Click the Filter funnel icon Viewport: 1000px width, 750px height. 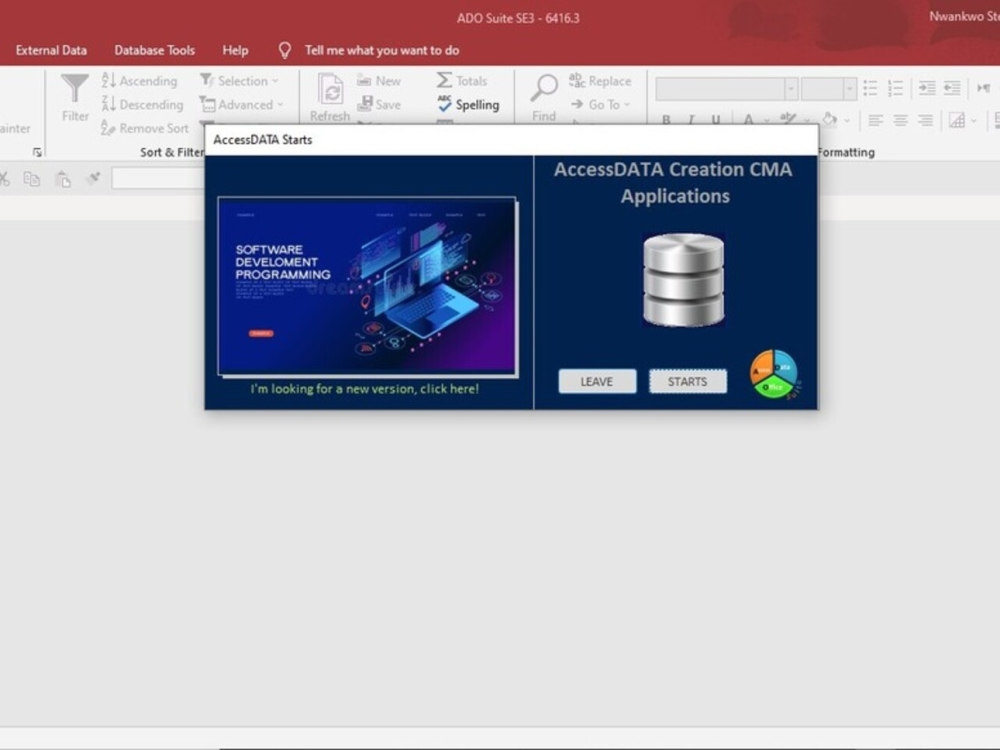click(75, 89)
